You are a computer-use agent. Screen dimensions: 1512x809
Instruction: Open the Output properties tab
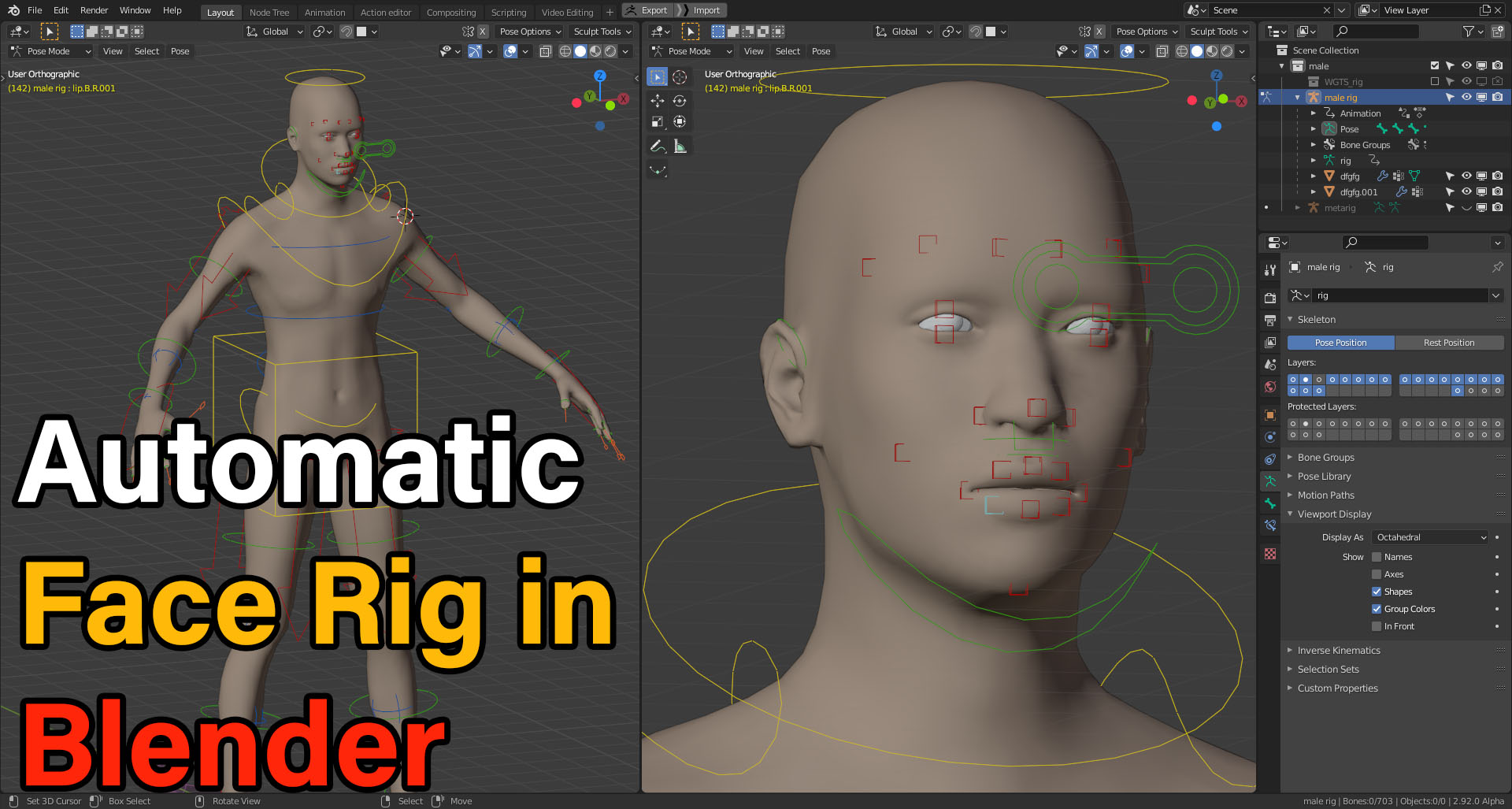point(1269,320)
